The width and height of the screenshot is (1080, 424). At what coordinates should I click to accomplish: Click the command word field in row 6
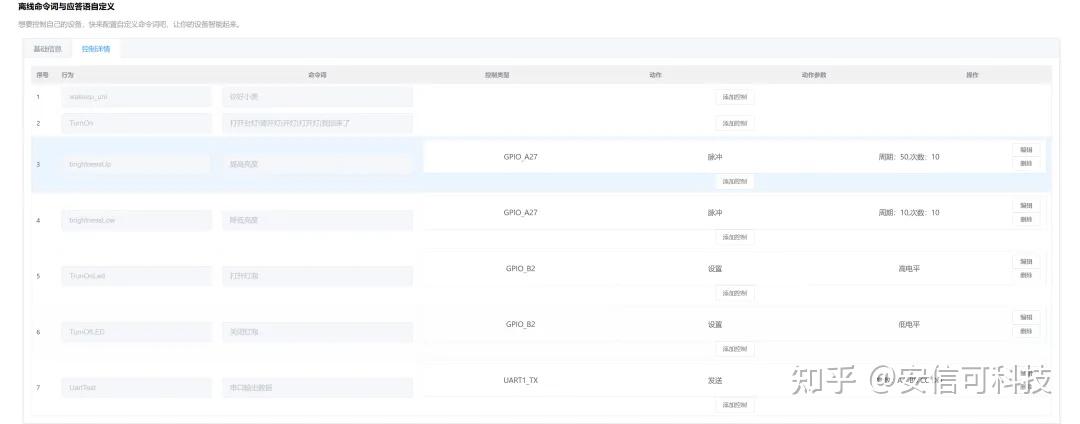318,332
